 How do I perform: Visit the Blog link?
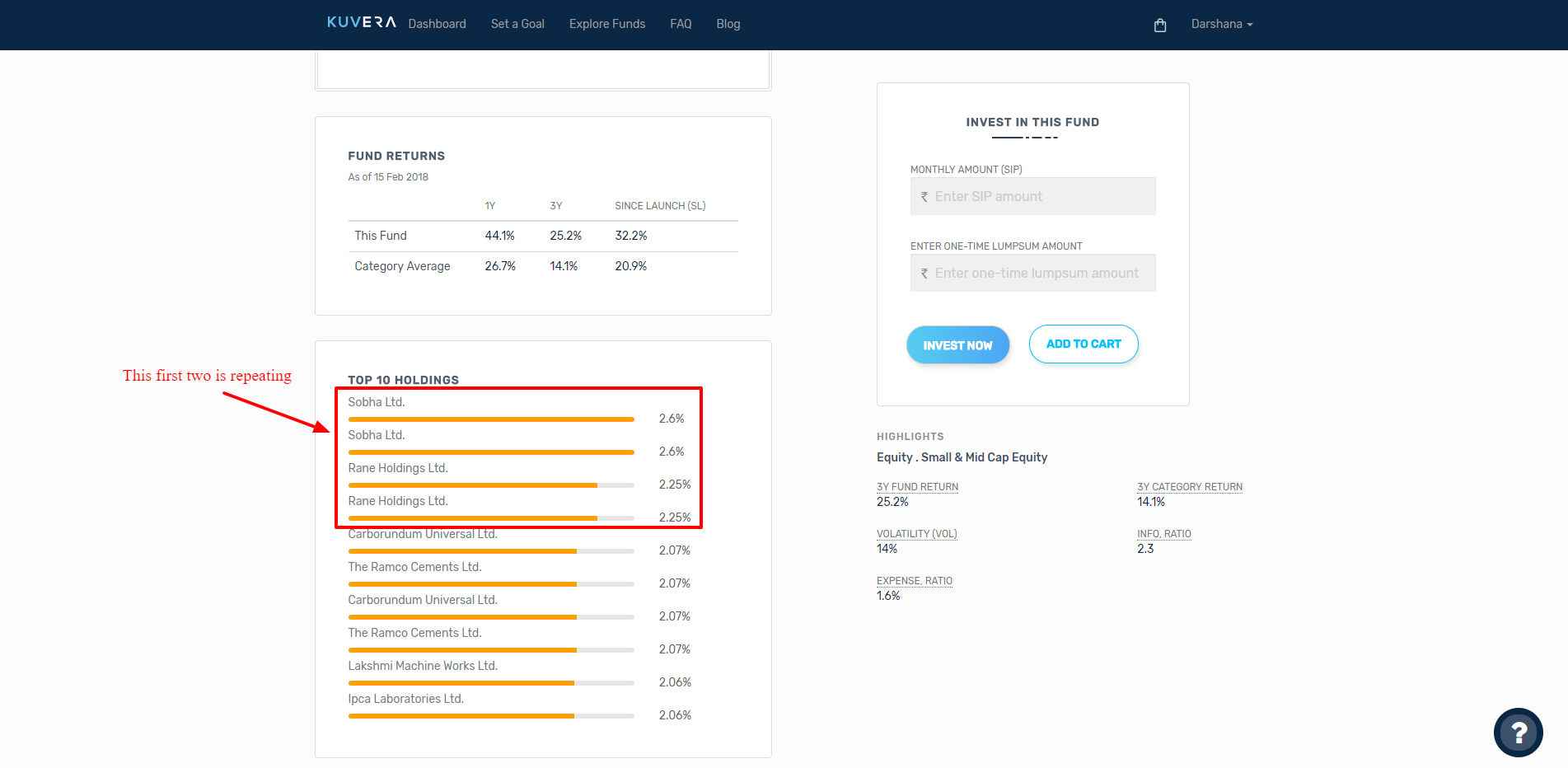(x=728, y=24)
